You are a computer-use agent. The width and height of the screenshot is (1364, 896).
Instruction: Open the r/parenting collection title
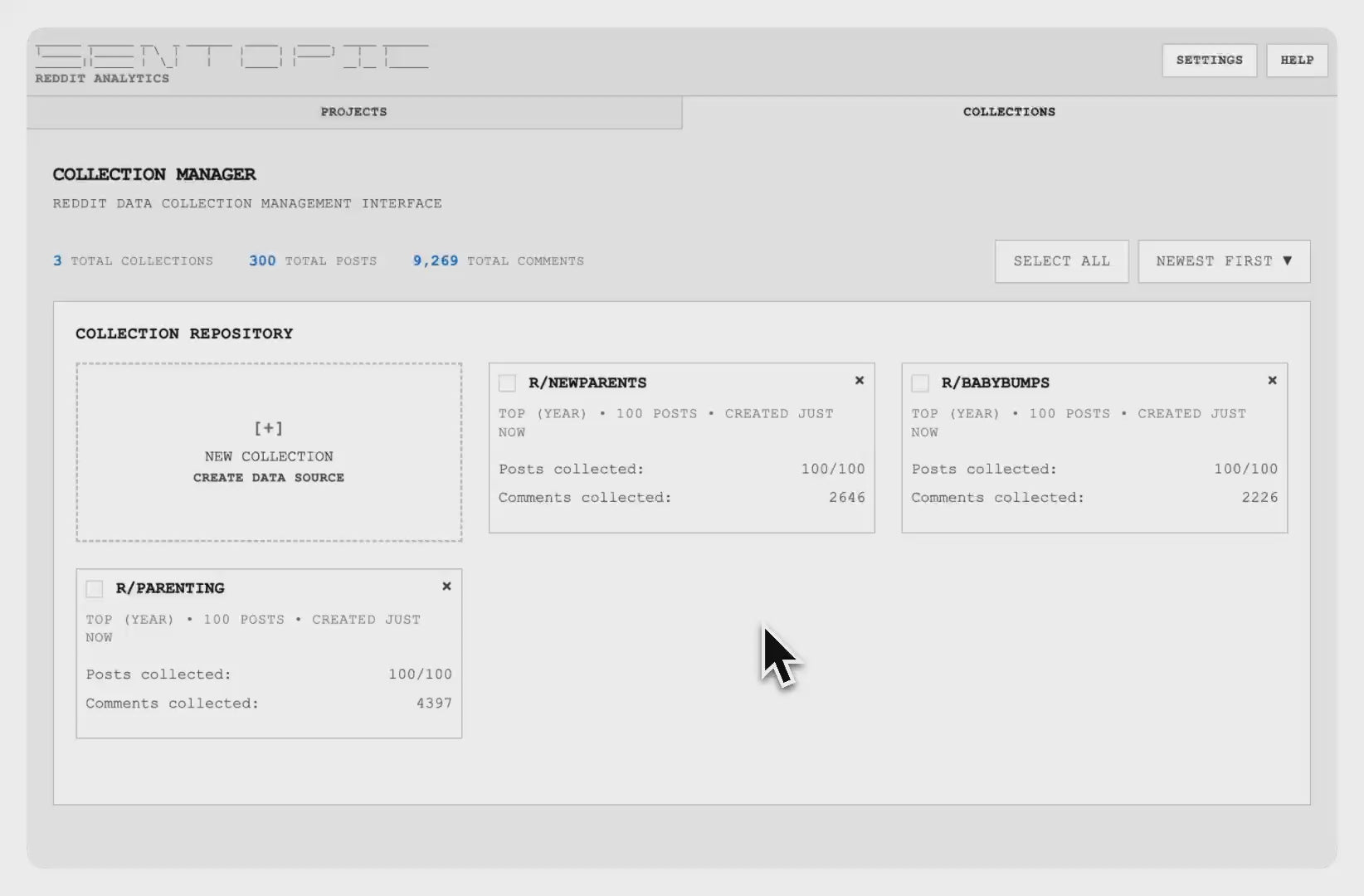tap(170, 588)
